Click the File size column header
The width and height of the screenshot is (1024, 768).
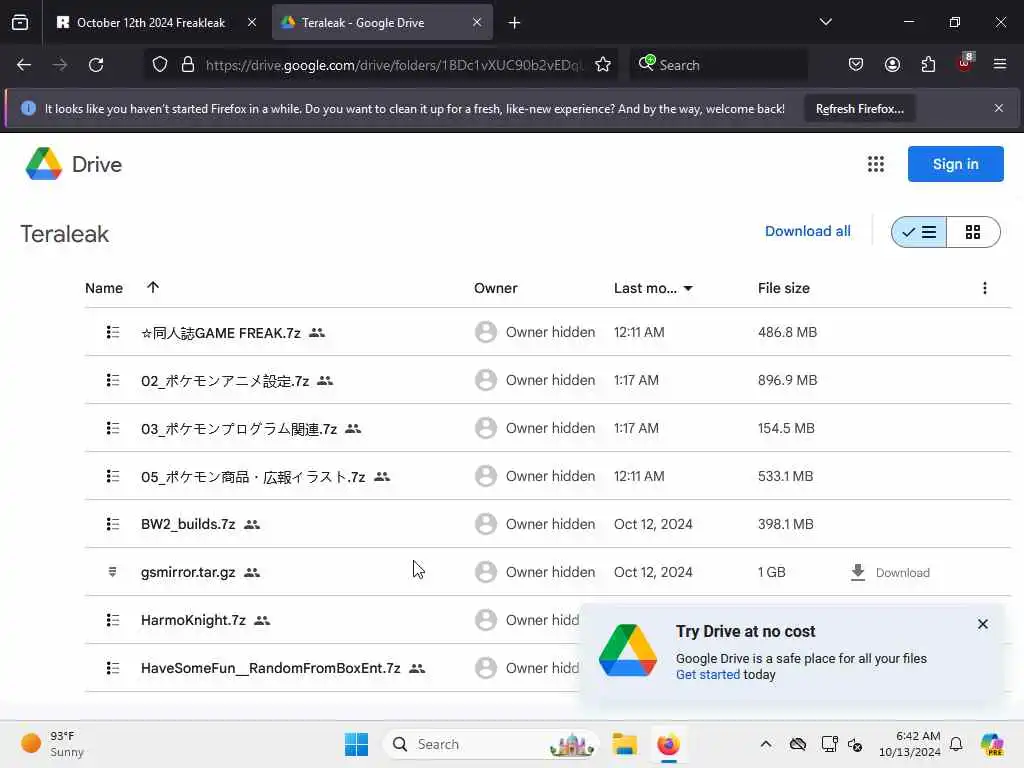coord(784,288)
